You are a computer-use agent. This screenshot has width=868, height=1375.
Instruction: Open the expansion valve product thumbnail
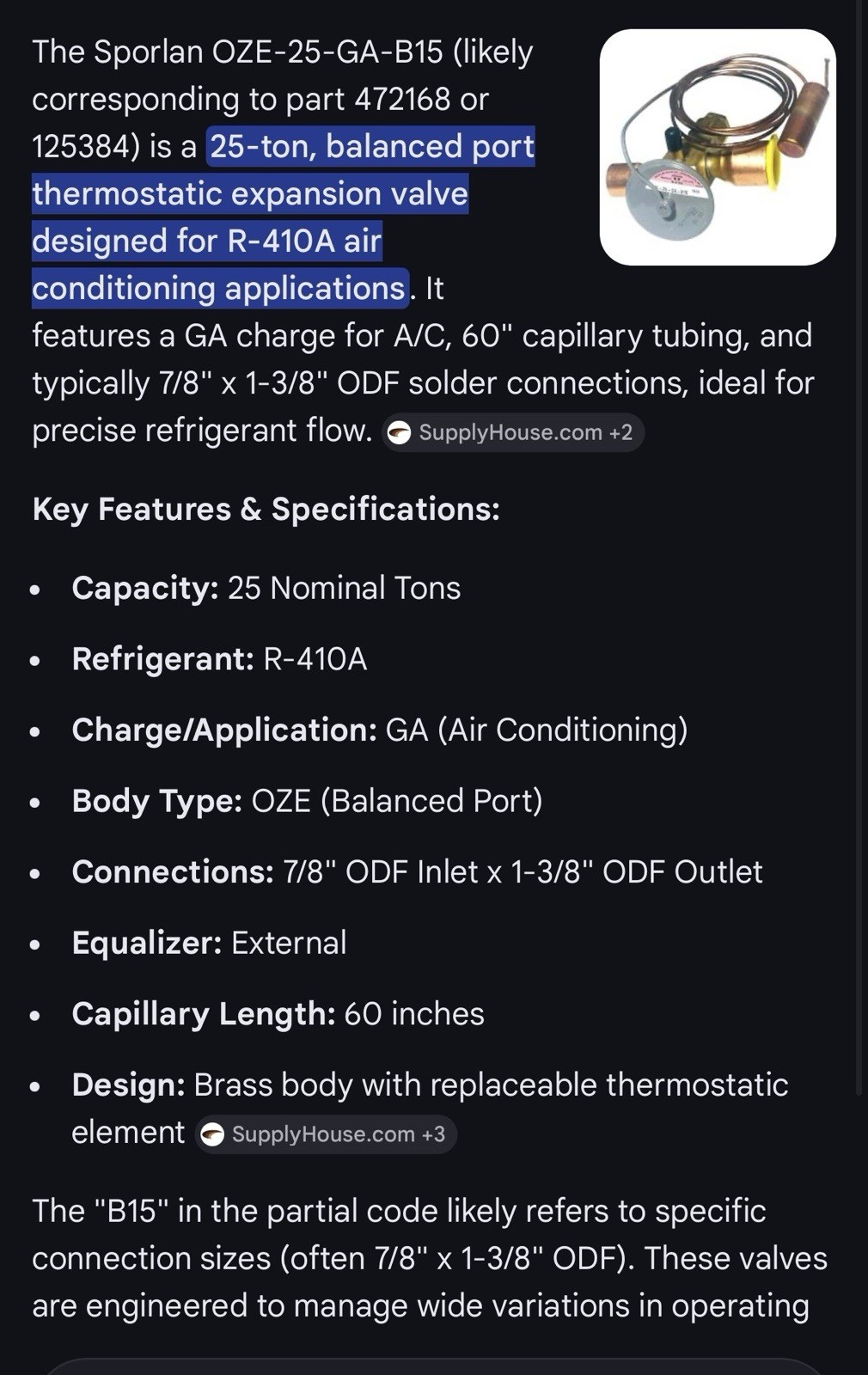(x=718, y=148)
